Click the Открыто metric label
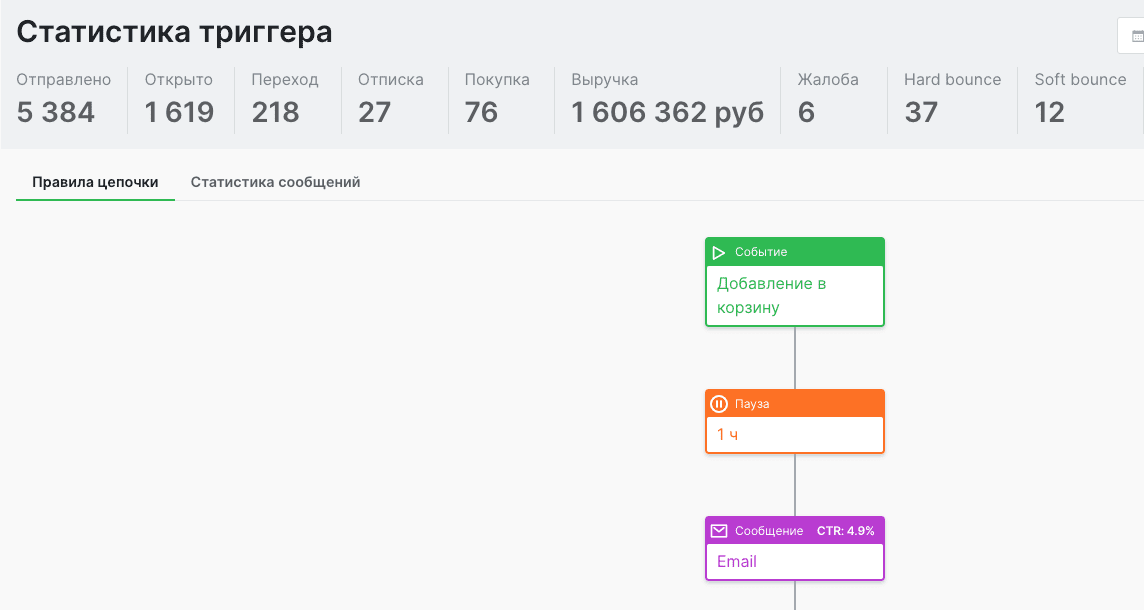The image size is (1144, 610). click(x=179, y=80)
